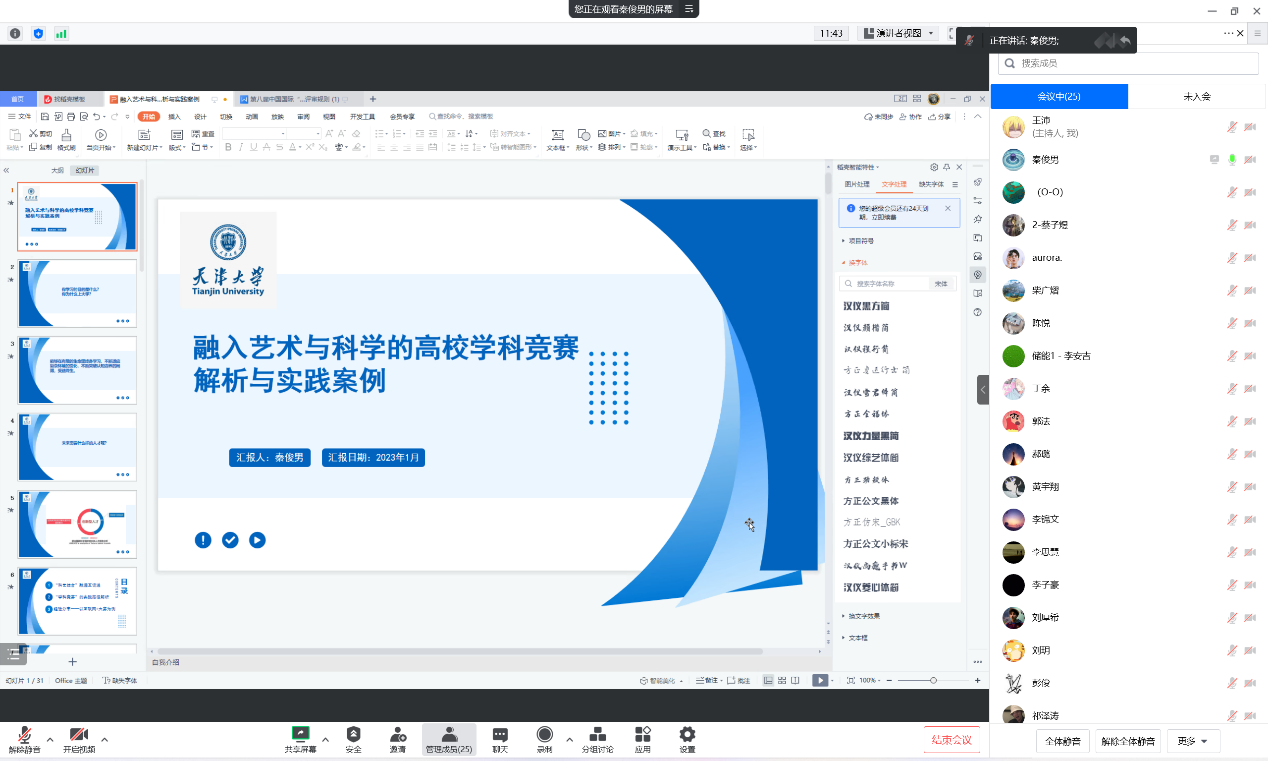Image resolution: width=1268 pixels, height=761 pixels.
Task: Toggle microphone icon beside participant aurora.
Action: [x=1232, y=258]
